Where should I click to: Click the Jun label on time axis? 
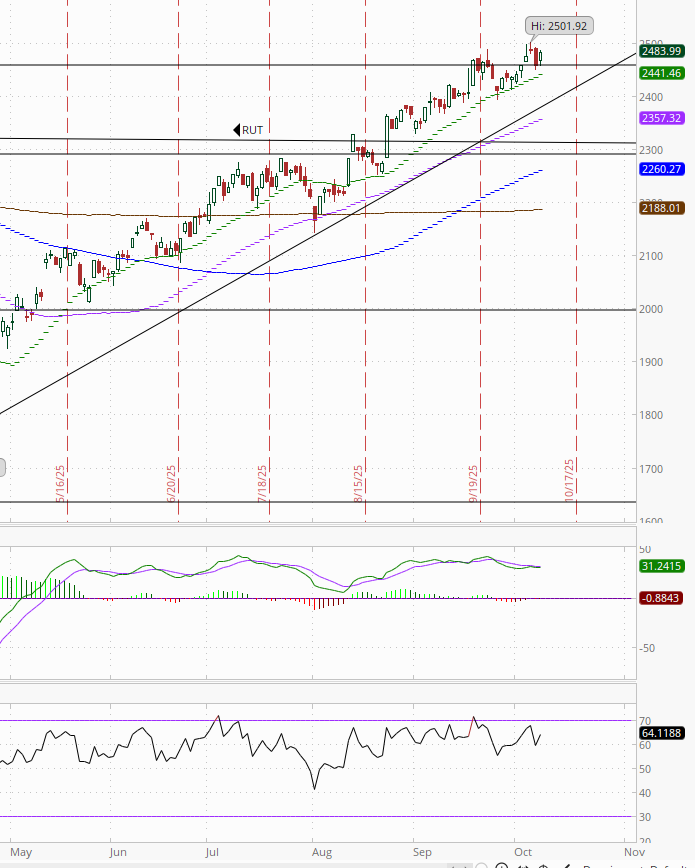point(118,852)
